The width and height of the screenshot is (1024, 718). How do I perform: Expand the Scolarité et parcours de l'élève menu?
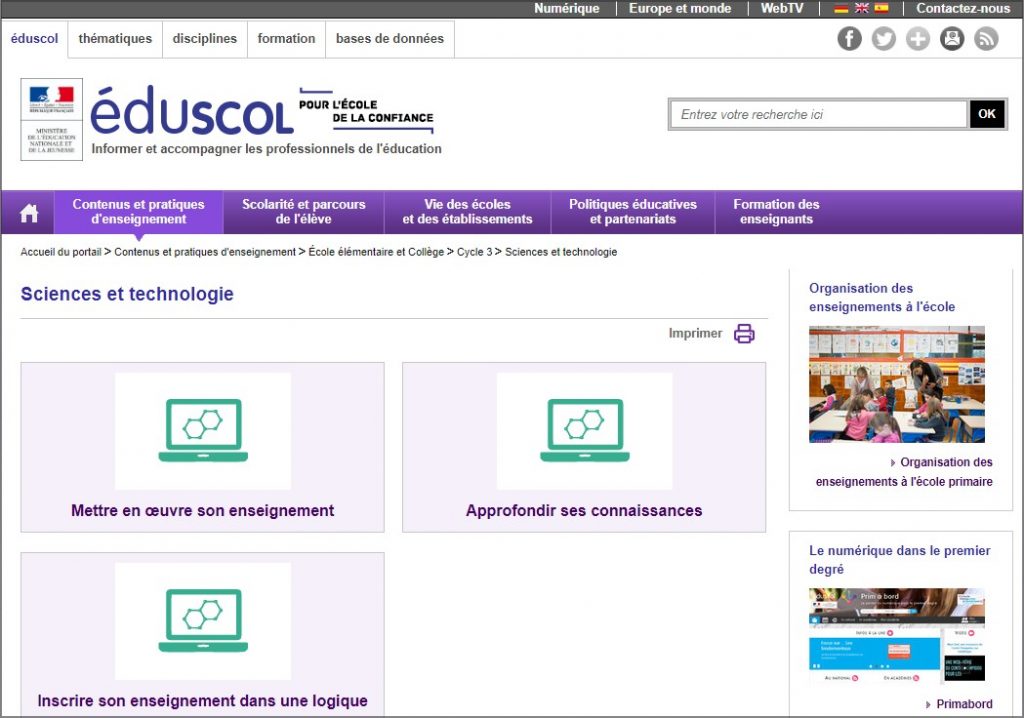304,211
